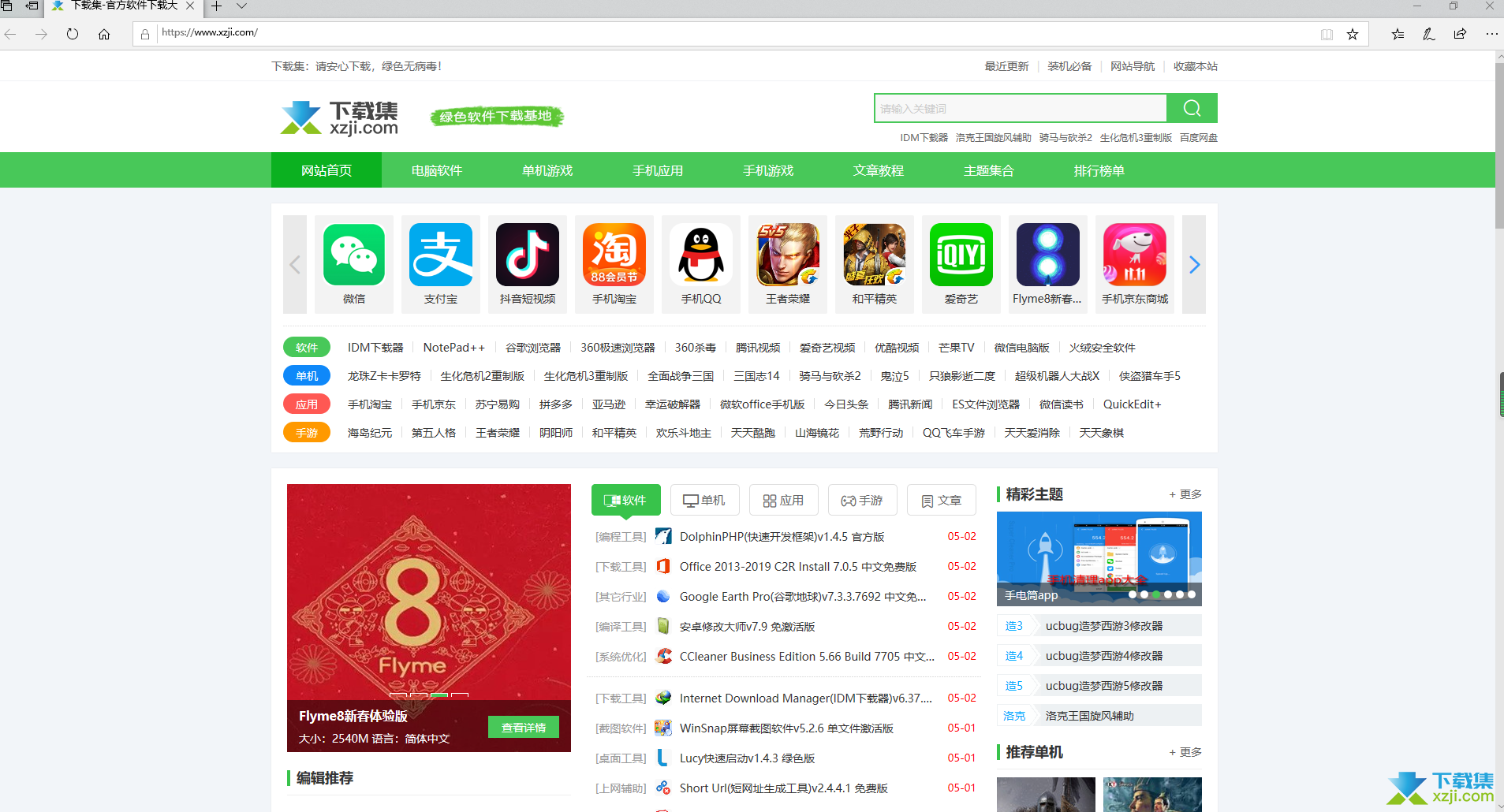
Task: Open the IDM下载器 link in 软件 row
Action: point(375,348)
